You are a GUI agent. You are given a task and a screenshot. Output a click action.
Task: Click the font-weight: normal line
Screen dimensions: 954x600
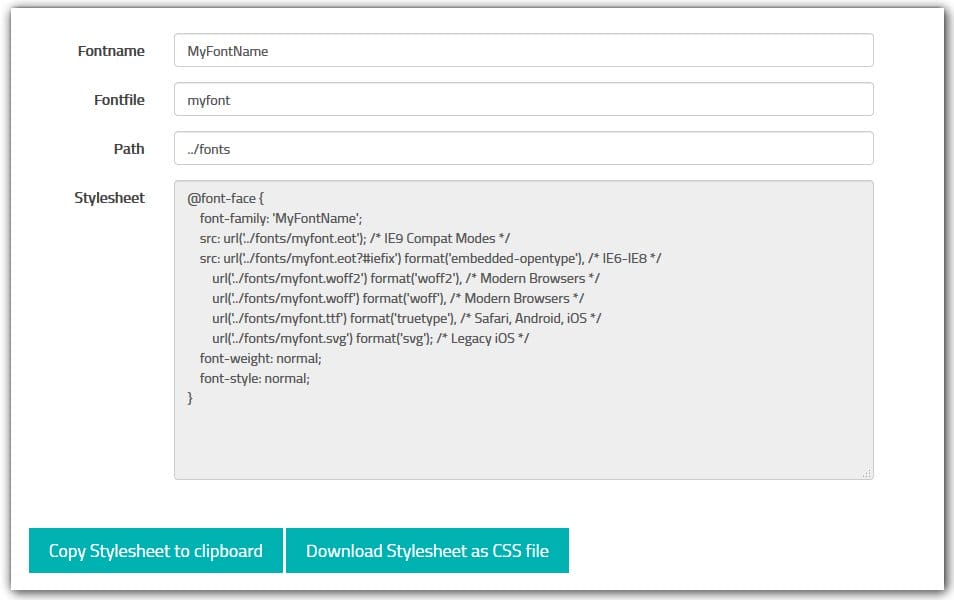tap(260, 358)
